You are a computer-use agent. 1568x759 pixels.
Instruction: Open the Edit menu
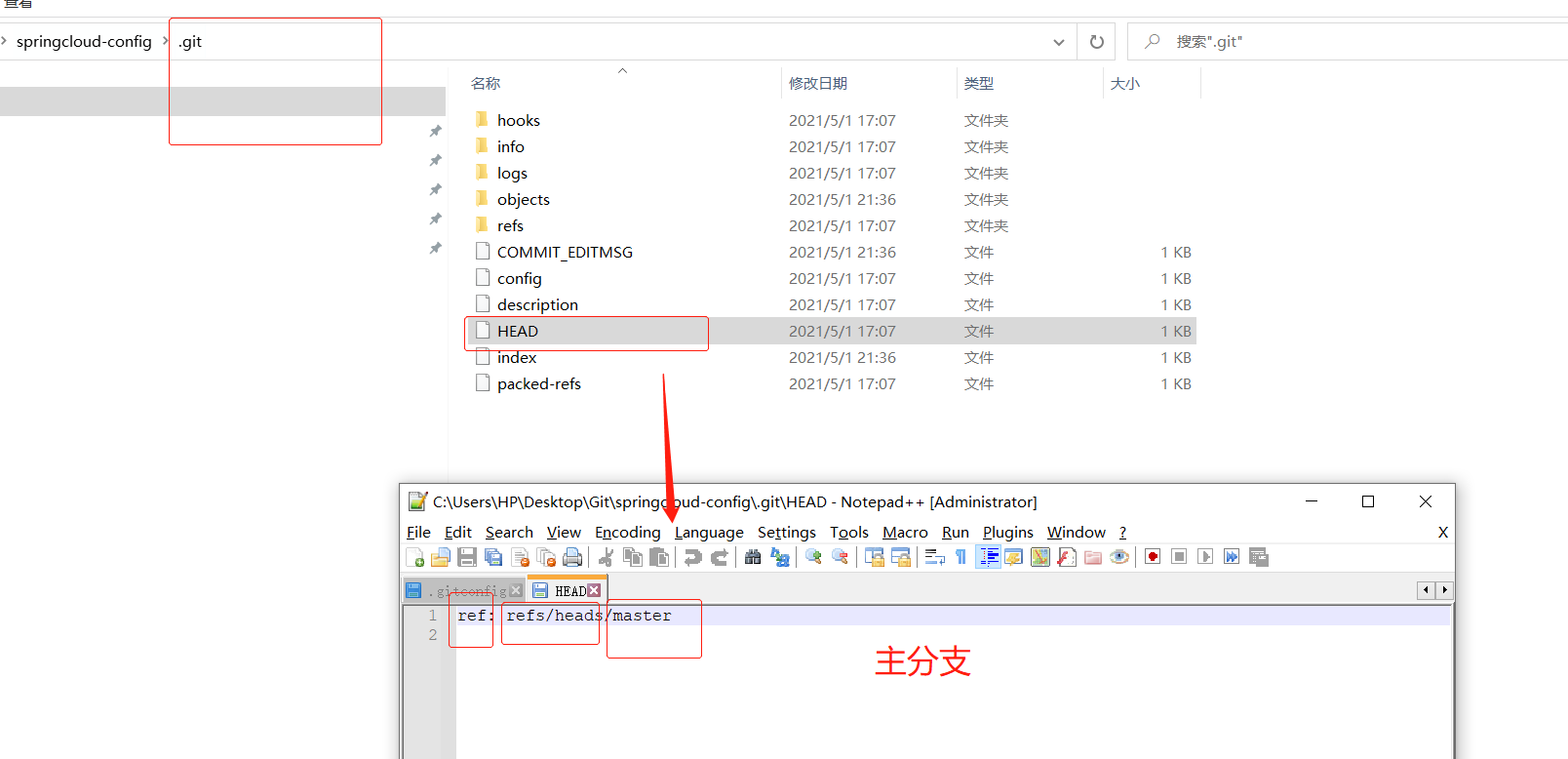pyautogui.click(x=457, y=532)
